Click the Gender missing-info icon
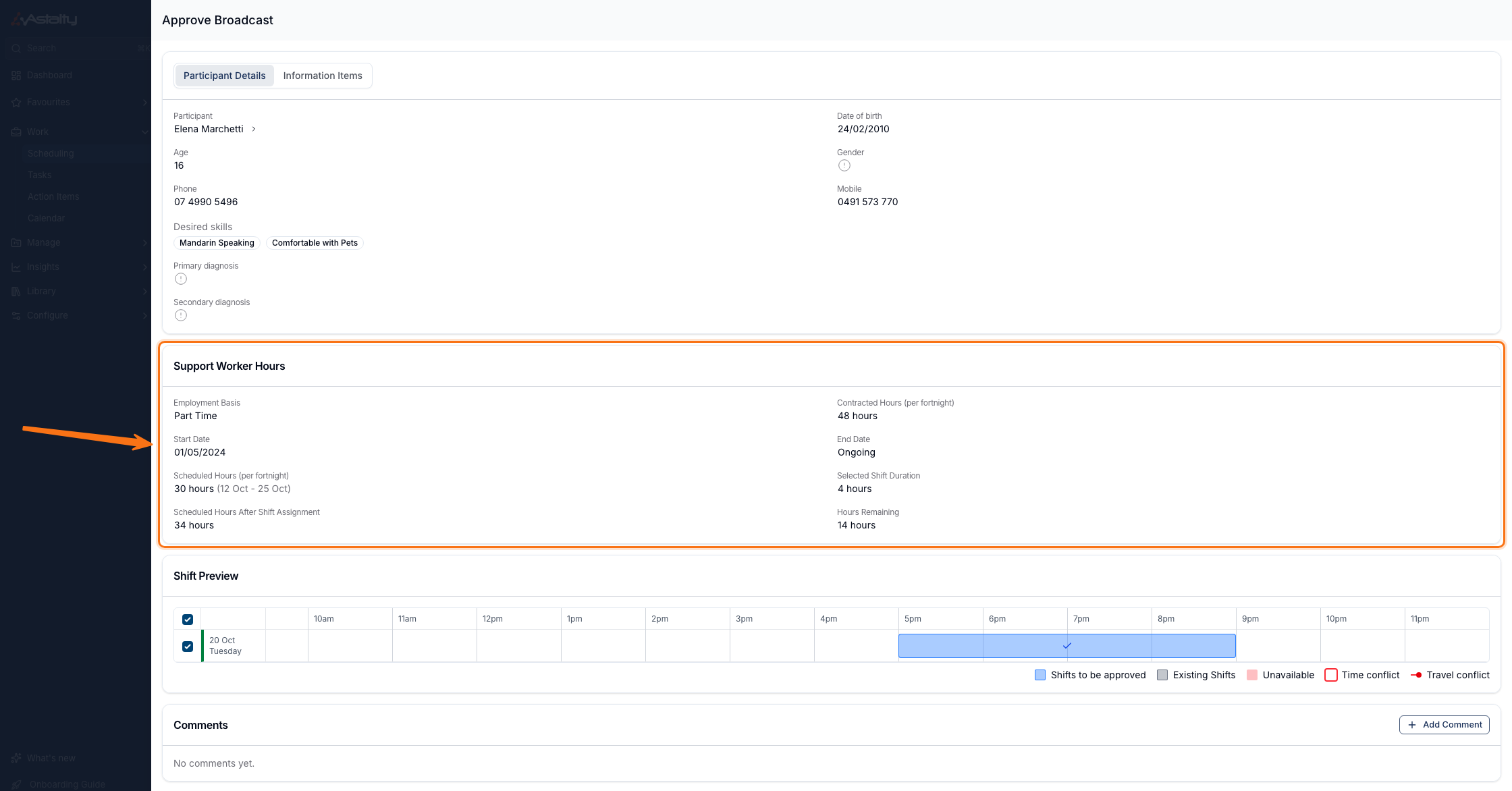Screen dimensions: 1512x791 pyautogui.click(x=844, y=165)
